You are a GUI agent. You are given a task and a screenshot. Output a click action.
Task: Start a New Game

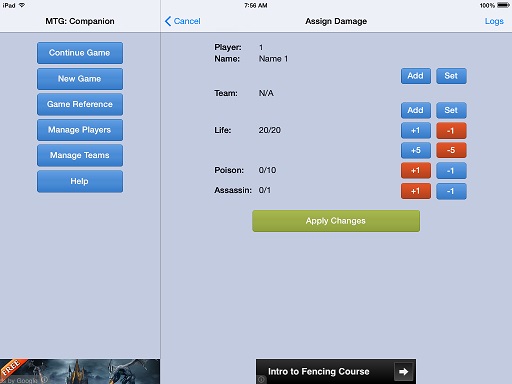pyautogui.click(x=80, y=79)
